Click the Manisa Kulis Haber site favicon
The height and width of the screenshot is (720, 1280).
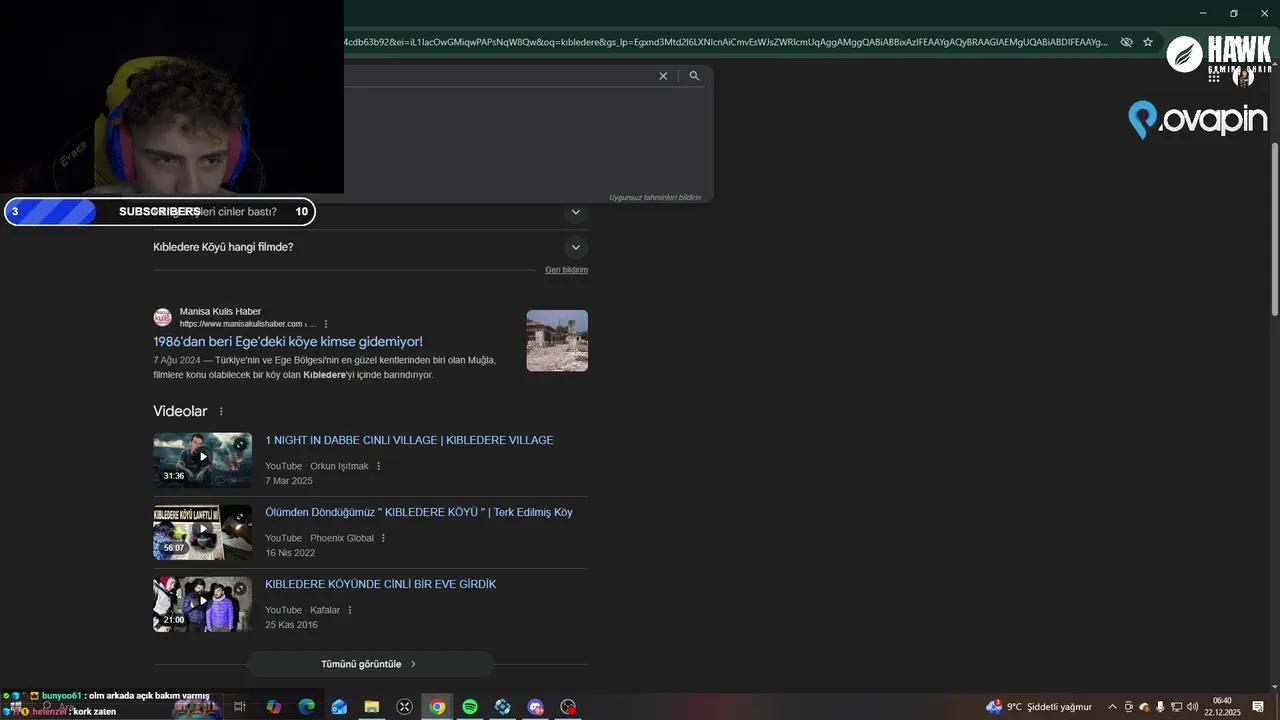(162, 317)
